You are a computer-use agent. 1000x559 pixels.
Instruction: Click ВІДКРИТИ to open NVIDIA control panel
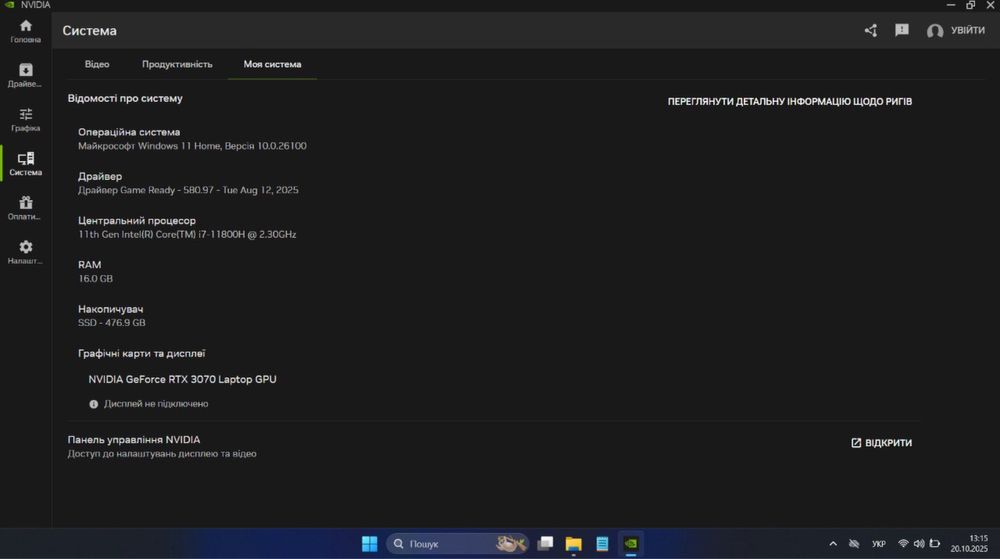coord(881,443)
